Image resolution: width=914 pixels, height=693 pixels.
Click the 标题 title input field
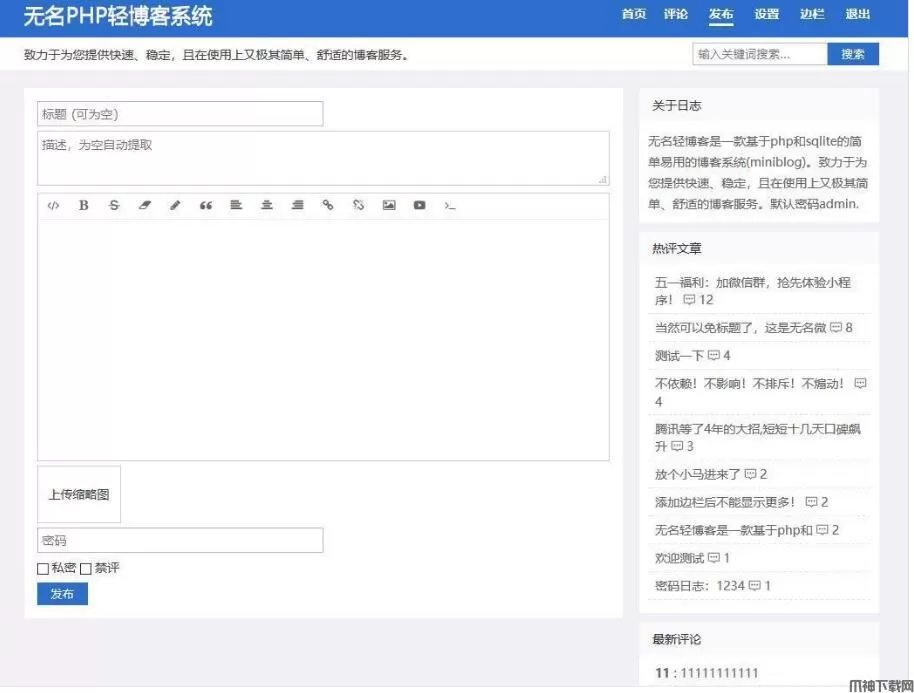[x=180, y=114]
